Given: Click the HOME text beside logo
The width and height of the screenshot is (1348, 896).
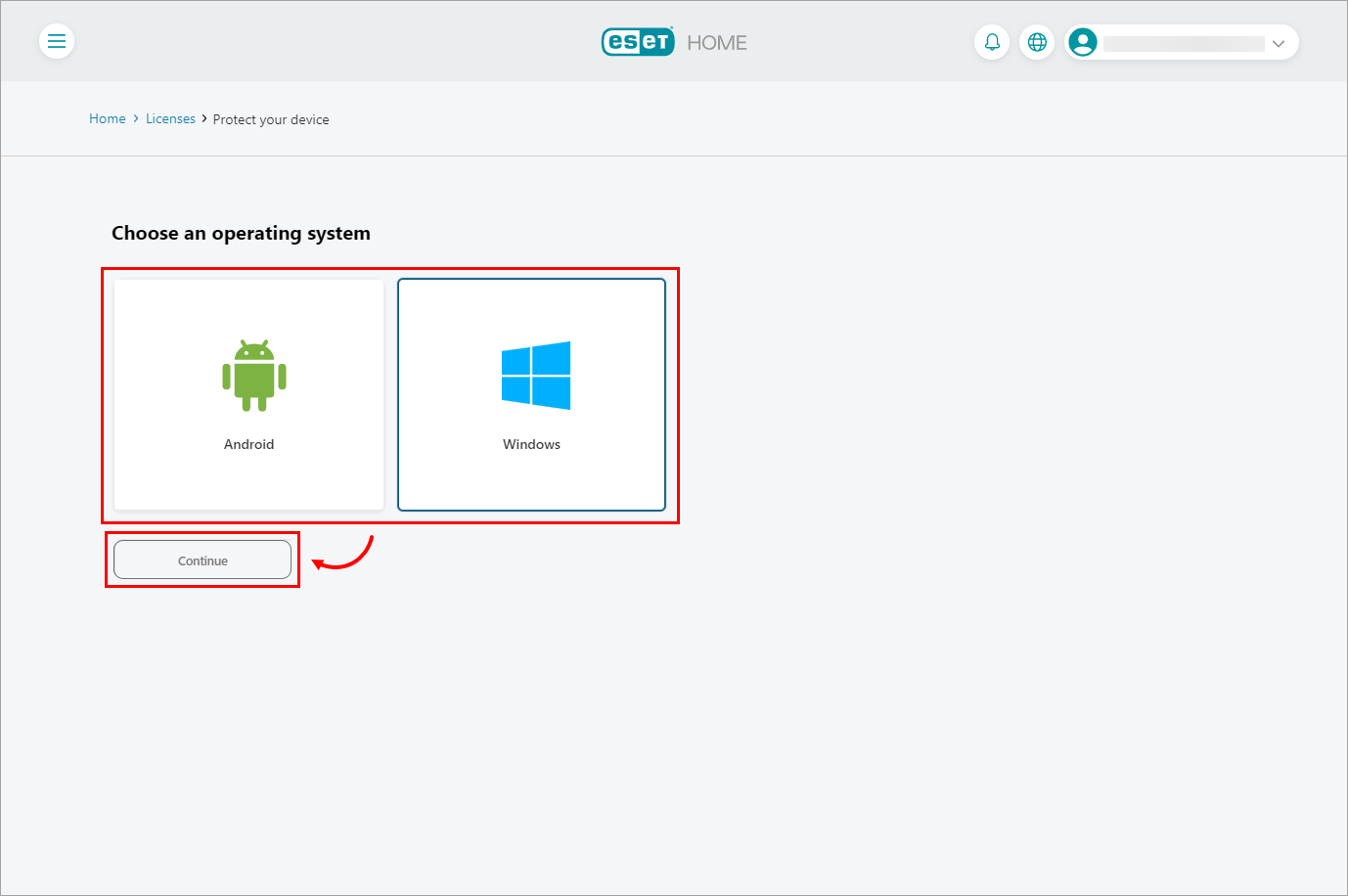Looking at the screenshot, I should point(717,42).
